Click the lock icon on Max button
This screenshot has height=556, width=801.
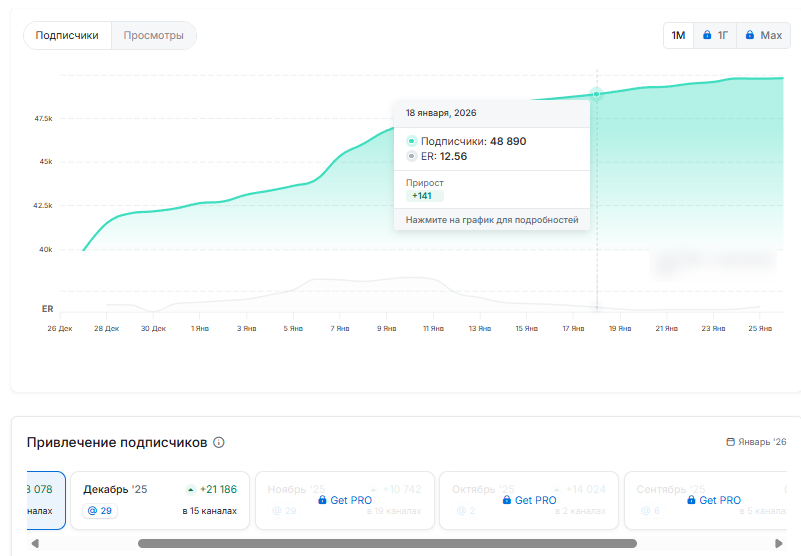click(750, 36)
